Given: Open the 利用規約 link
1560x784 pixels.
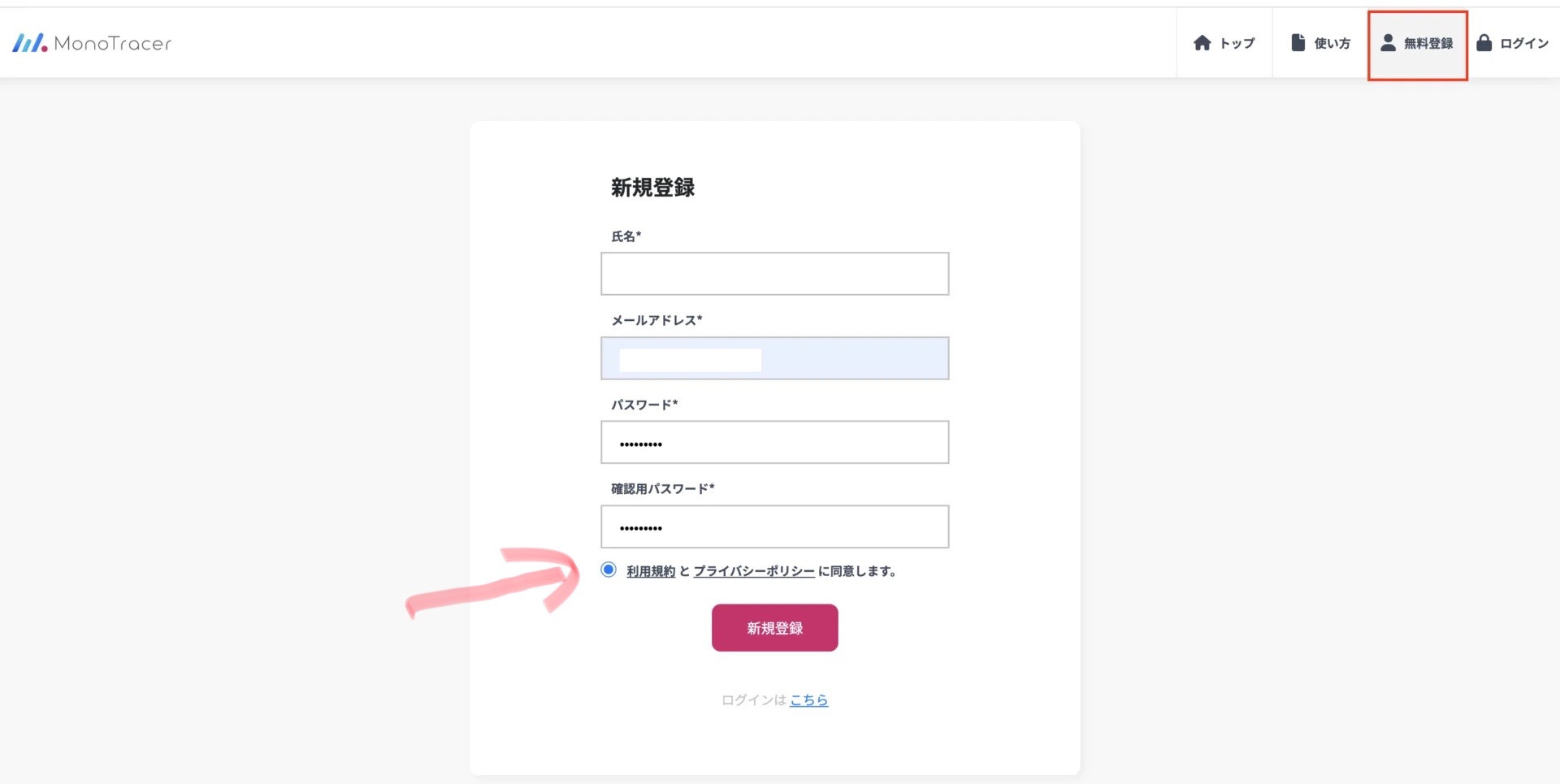Looking at the screenshot, I should [651, 571].
